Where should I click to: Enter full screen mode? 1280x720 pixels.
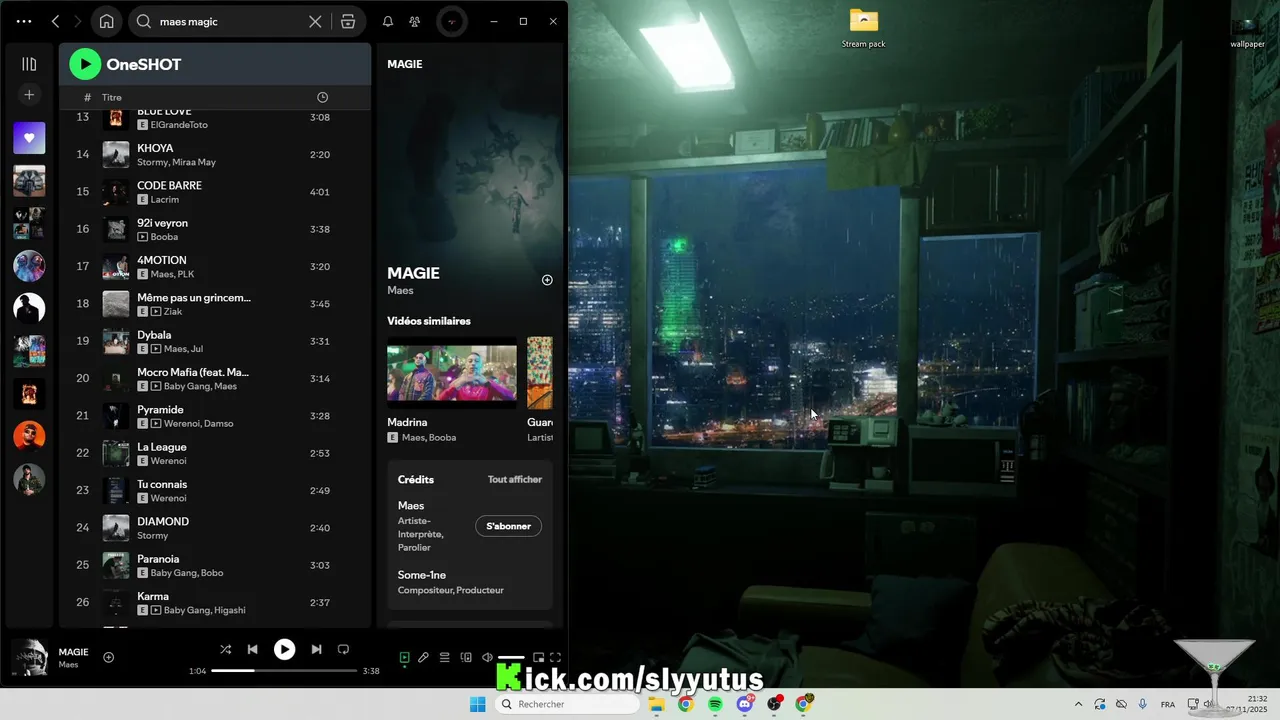pos(556,657)
